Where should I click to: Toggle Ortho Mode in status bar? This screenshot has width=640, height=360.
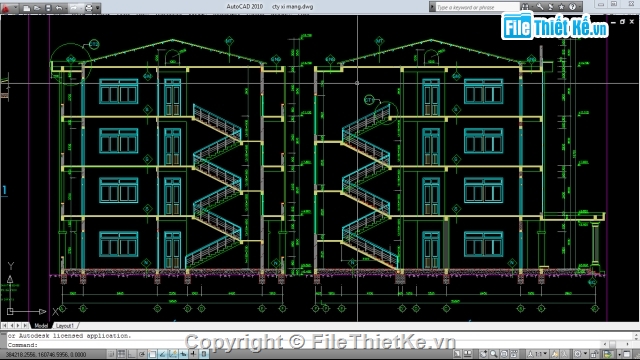click(132, 354)
